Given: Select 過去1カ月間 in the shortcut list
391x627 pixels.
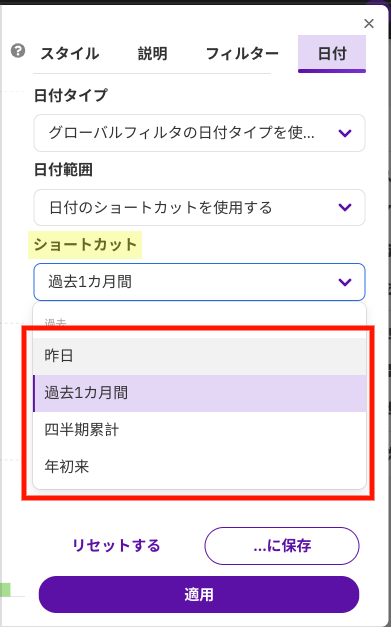Looking at the screenshot, I should pyautogui.click(x=199, y=393).
